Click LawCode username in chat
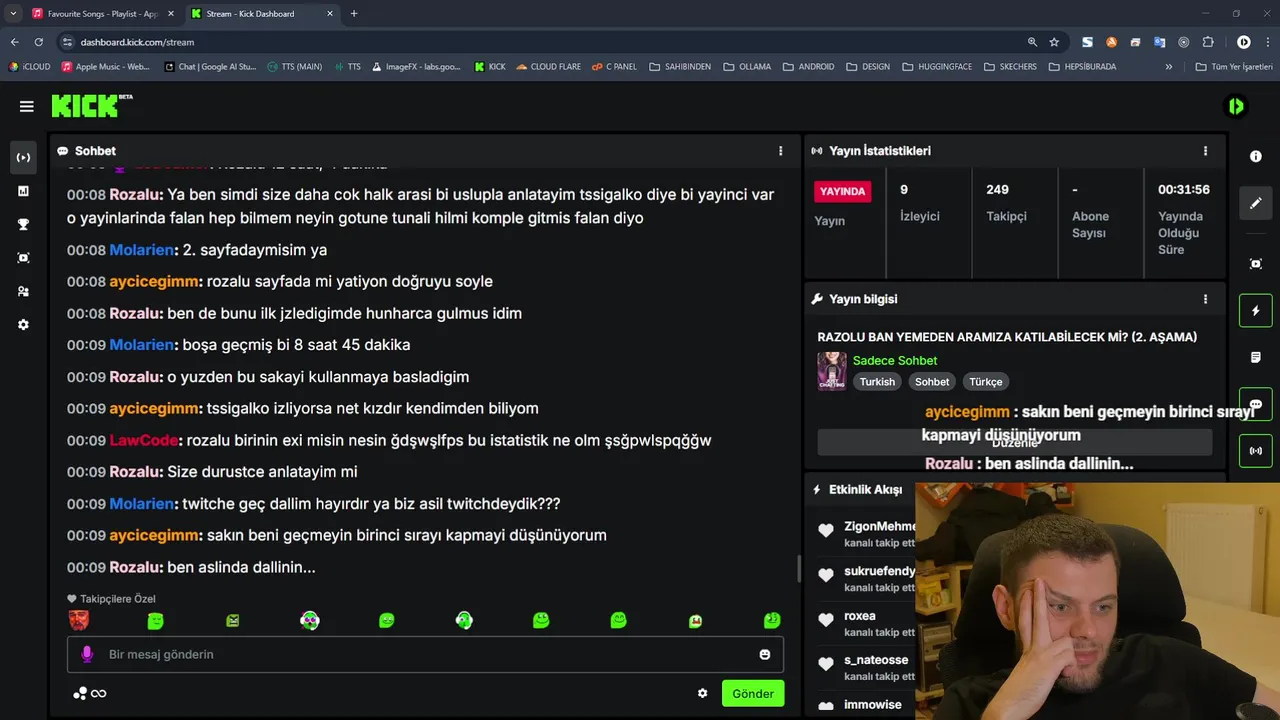This screenshot has height=720, width=1280. (144, 440)
